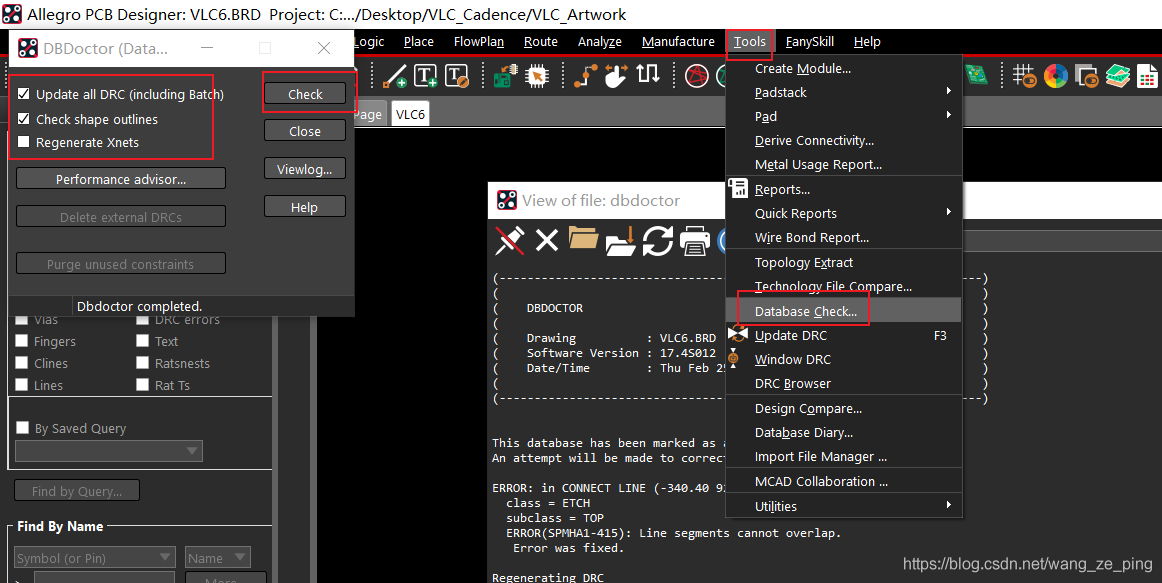Switch to the VLC6 tab
This screenshot has width=1162, height=583.
pyautogui.click(x=410, y=114)
